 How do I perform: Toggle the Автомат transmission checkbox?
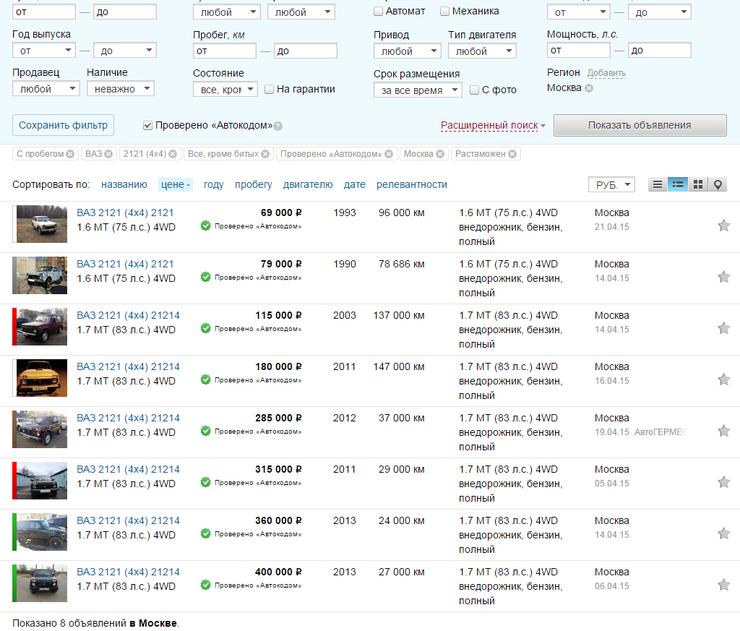(x=378, y=11)
